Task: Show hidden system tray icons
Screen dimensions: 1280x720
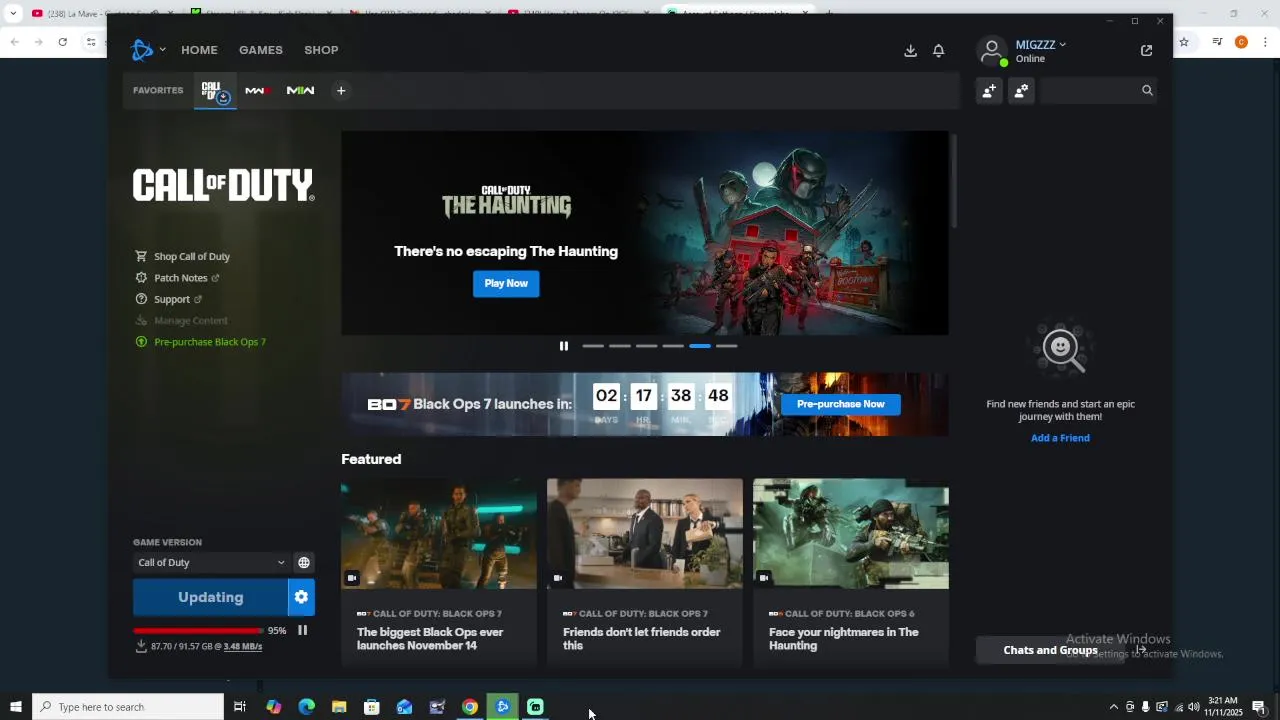Action: click(1113, 707)
